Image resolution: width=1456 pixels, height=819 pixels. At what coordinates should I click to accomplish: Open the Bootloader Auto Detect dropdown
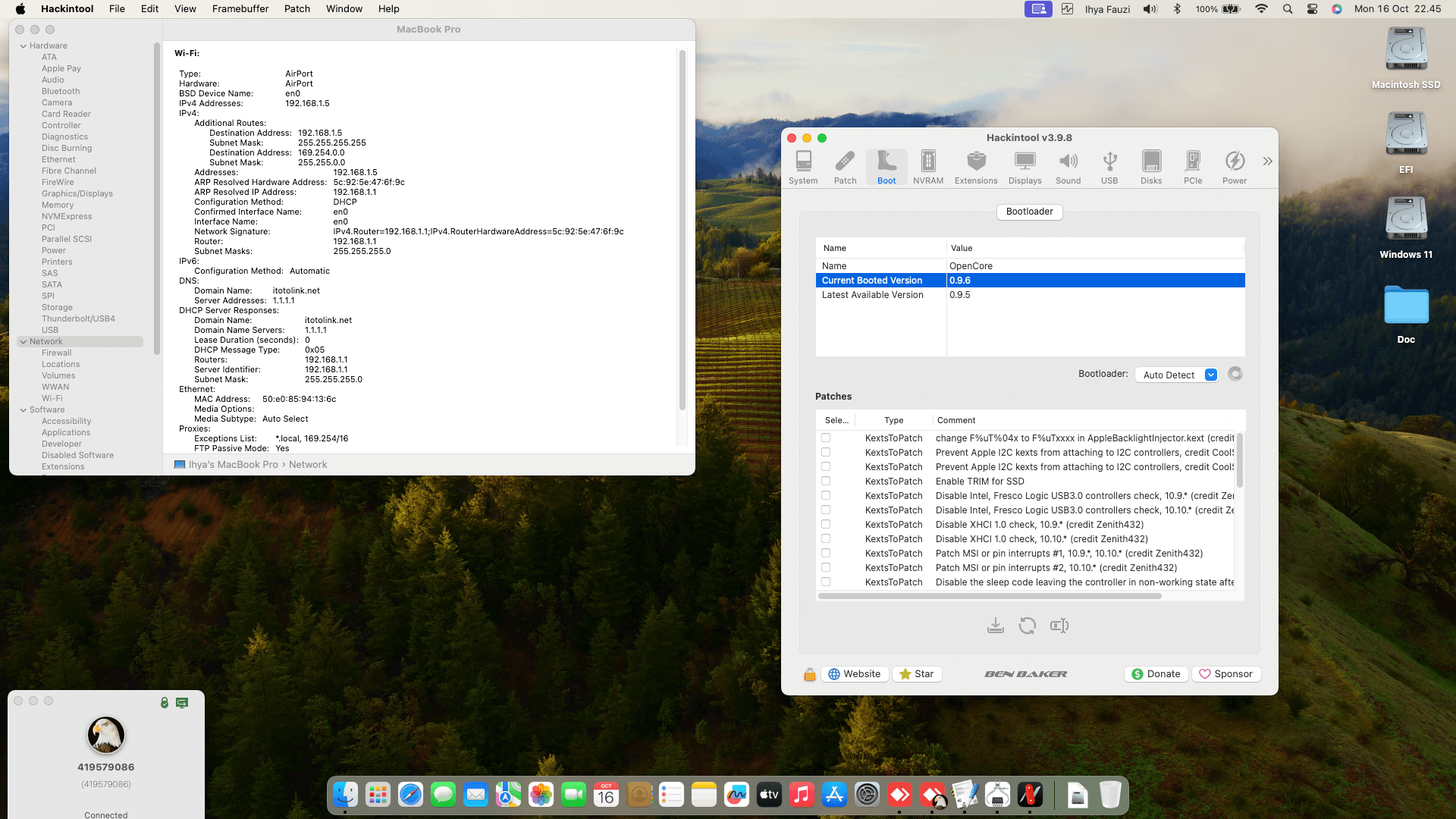tap(1176, 375)
